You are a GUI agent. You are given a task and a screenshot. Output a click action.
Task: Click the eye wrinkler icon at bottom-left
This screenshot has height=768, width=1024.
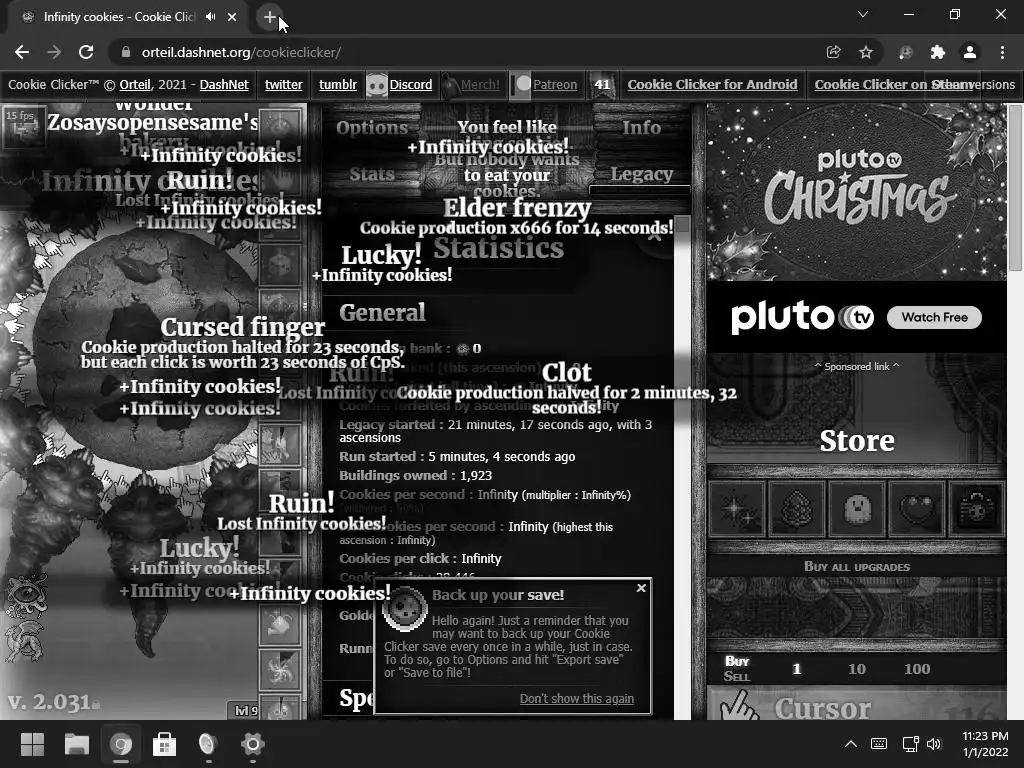tap(25, 595)
